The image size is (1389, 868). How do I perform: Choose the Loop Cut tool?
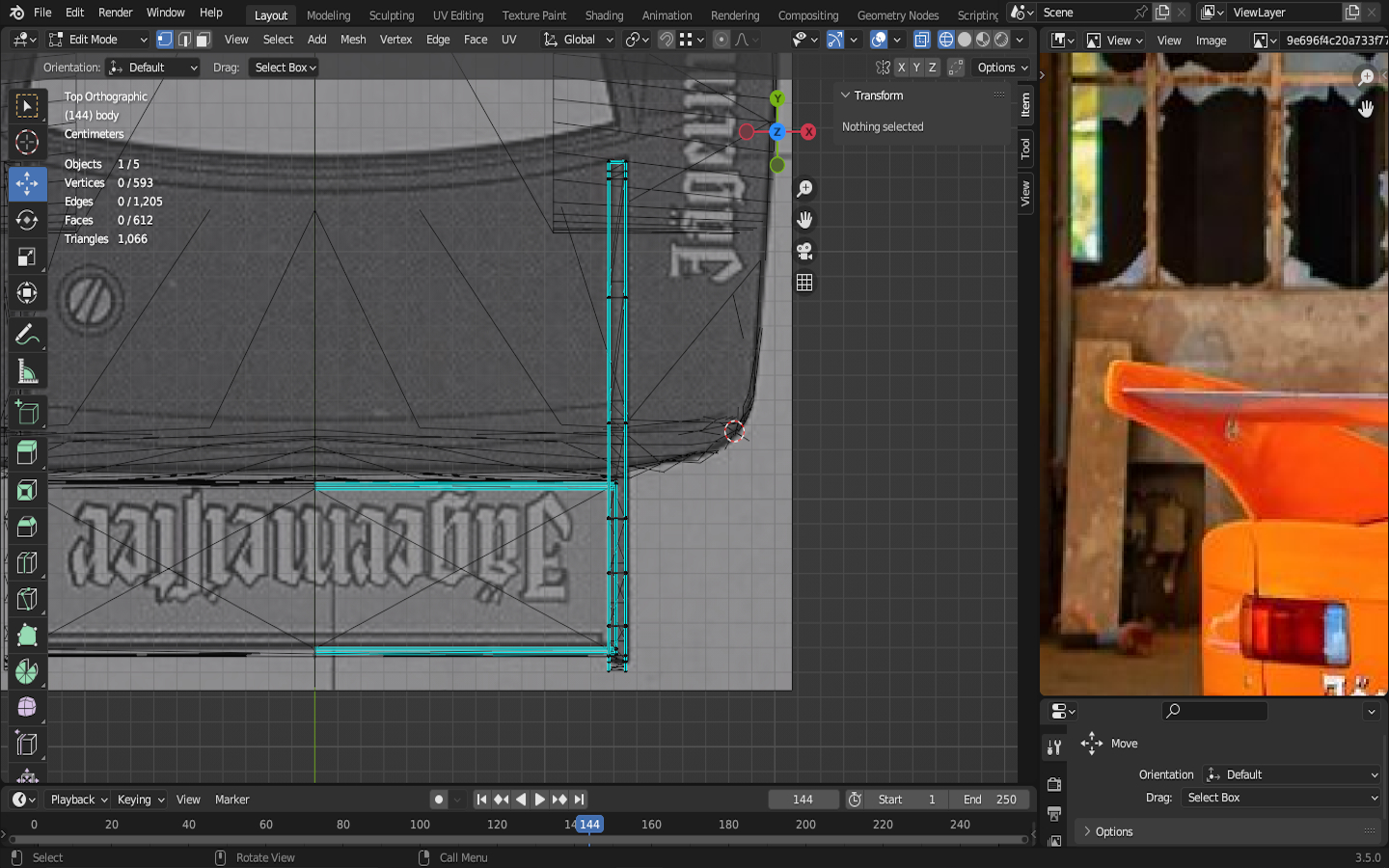(27, 563)
